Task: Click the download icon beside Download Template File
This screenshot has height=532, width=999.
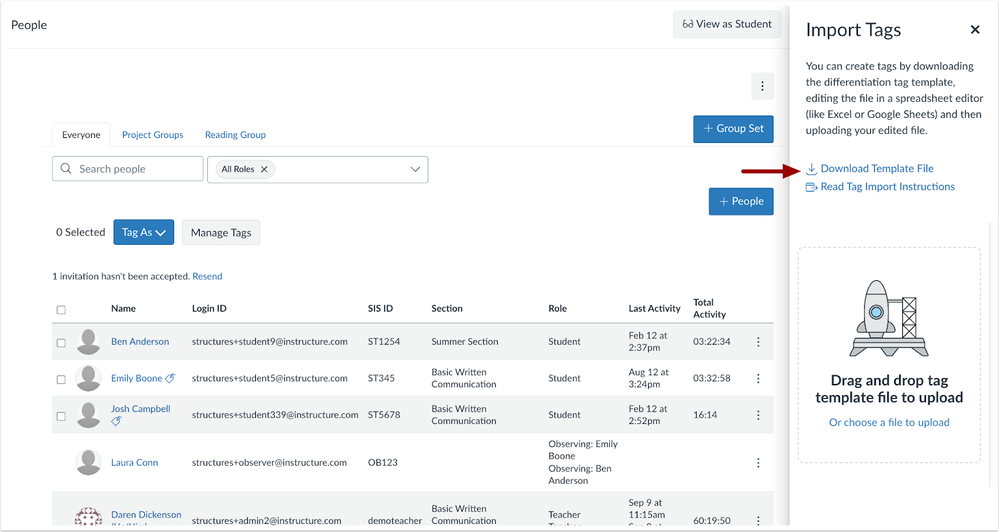Action: click(x=811, y=169)
